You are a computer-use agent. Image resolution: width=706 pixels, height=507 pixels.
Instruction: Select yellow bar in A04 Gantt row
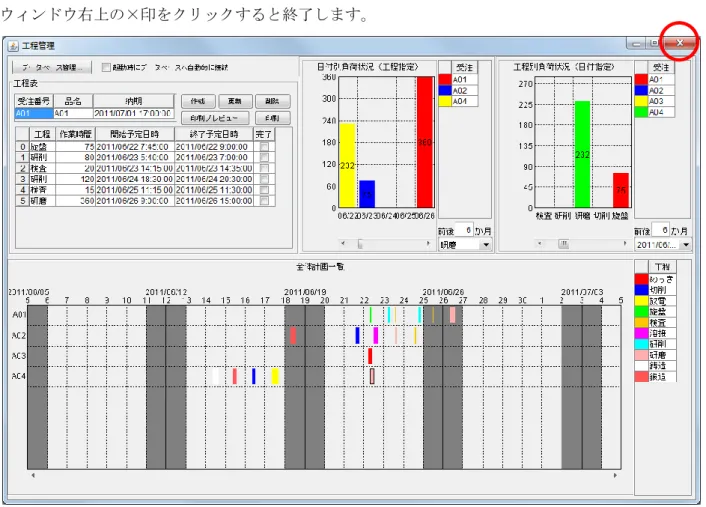point(275,376)
